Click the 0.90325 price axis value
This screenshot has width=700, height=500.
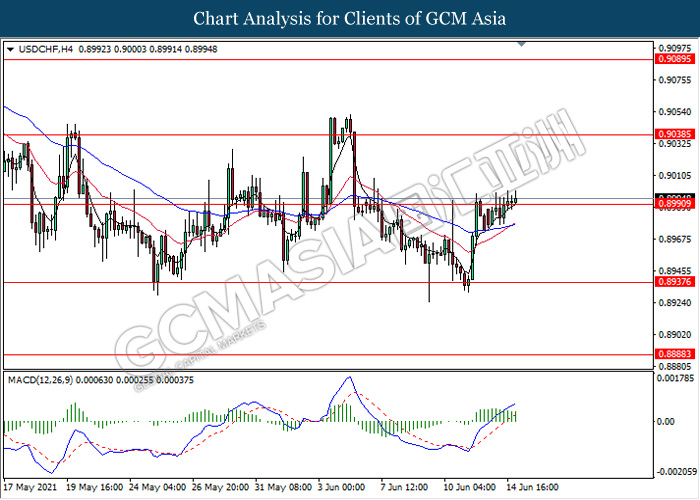click(675, 144)
